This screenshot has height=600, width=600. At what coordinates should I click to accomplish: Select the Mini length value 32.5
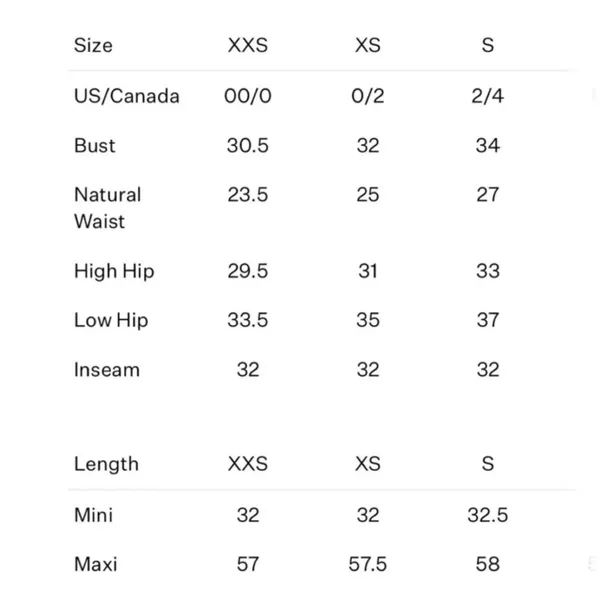point(488,515)
